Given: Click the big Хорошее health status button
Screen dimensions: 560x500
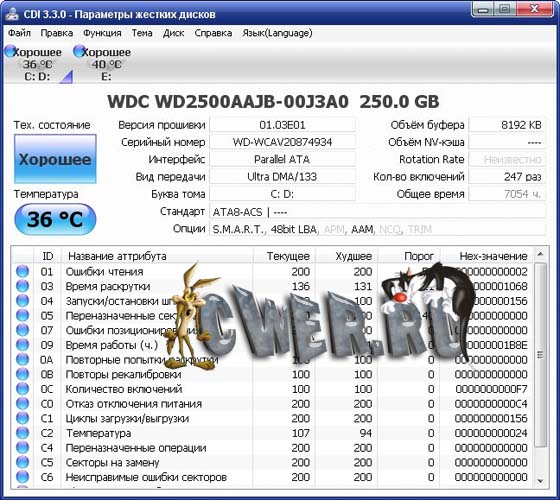Looking at the screenshot, I should (x=55, y=159).
